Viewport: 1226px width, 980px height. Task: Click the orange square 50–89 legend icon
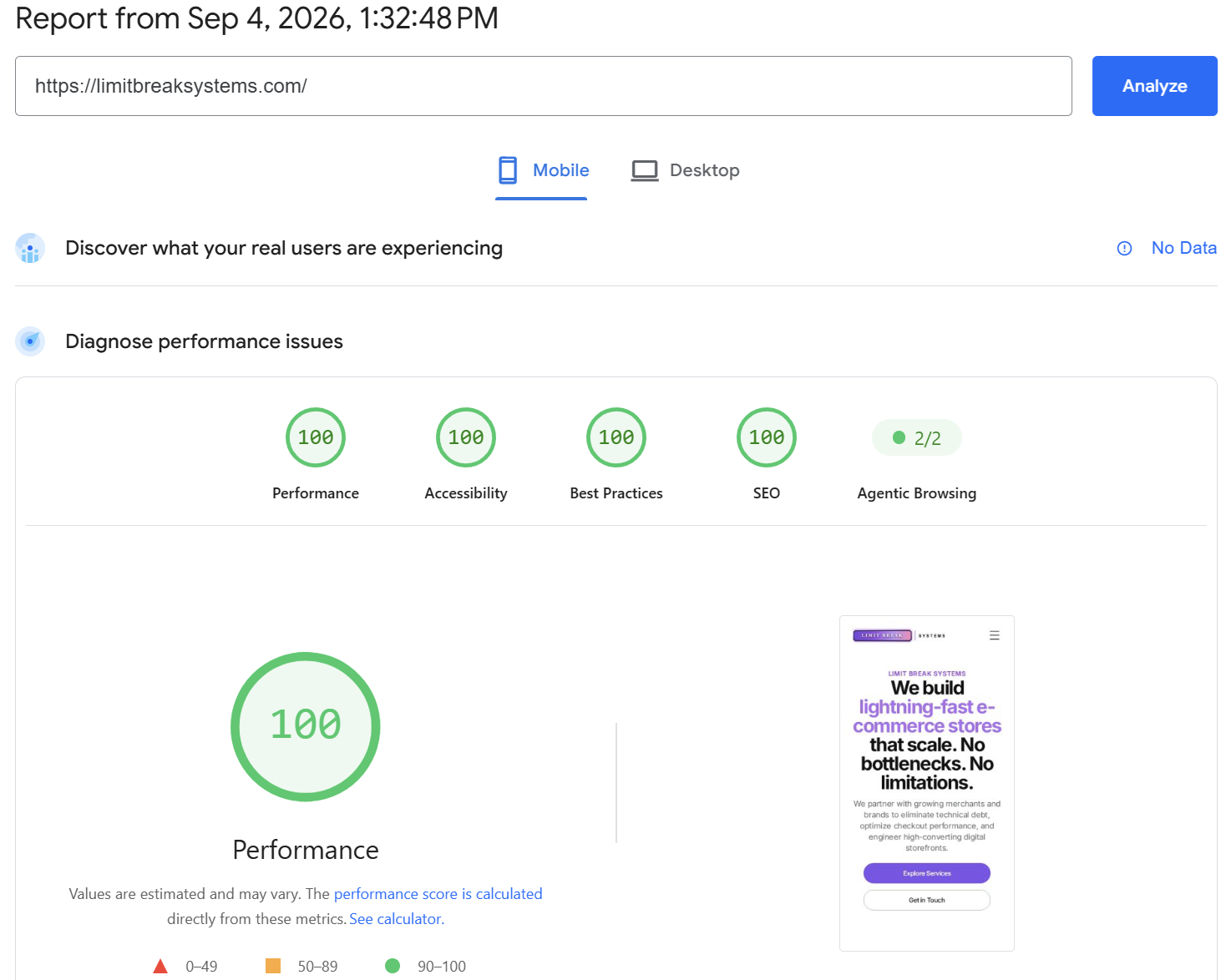(273, 966)
